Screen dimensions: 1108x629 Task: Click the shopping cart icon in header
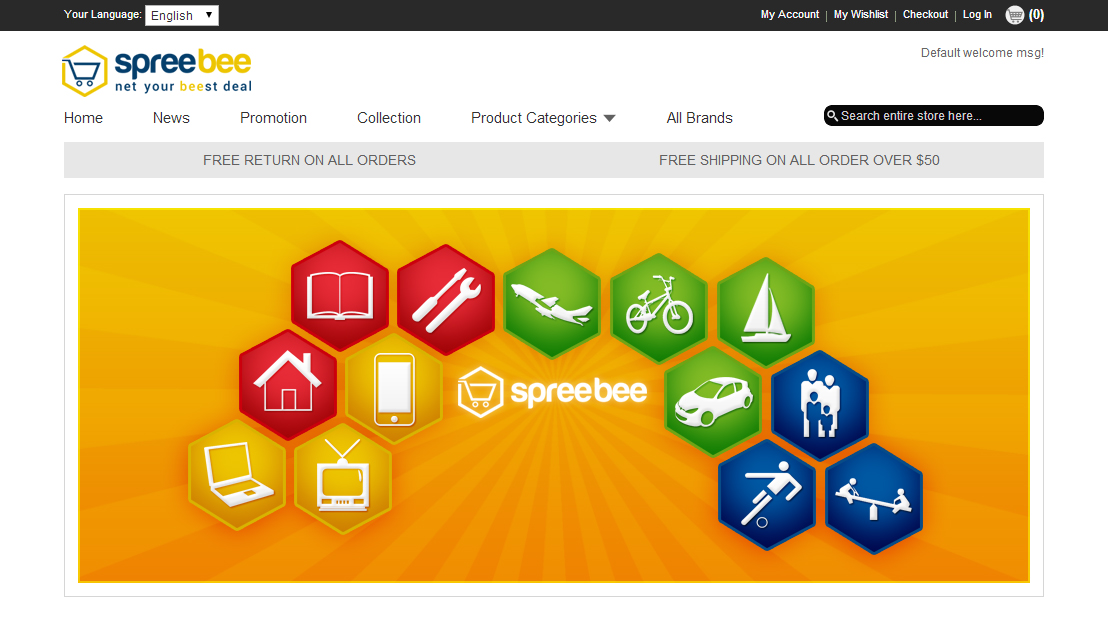[x=1015, y=15]
